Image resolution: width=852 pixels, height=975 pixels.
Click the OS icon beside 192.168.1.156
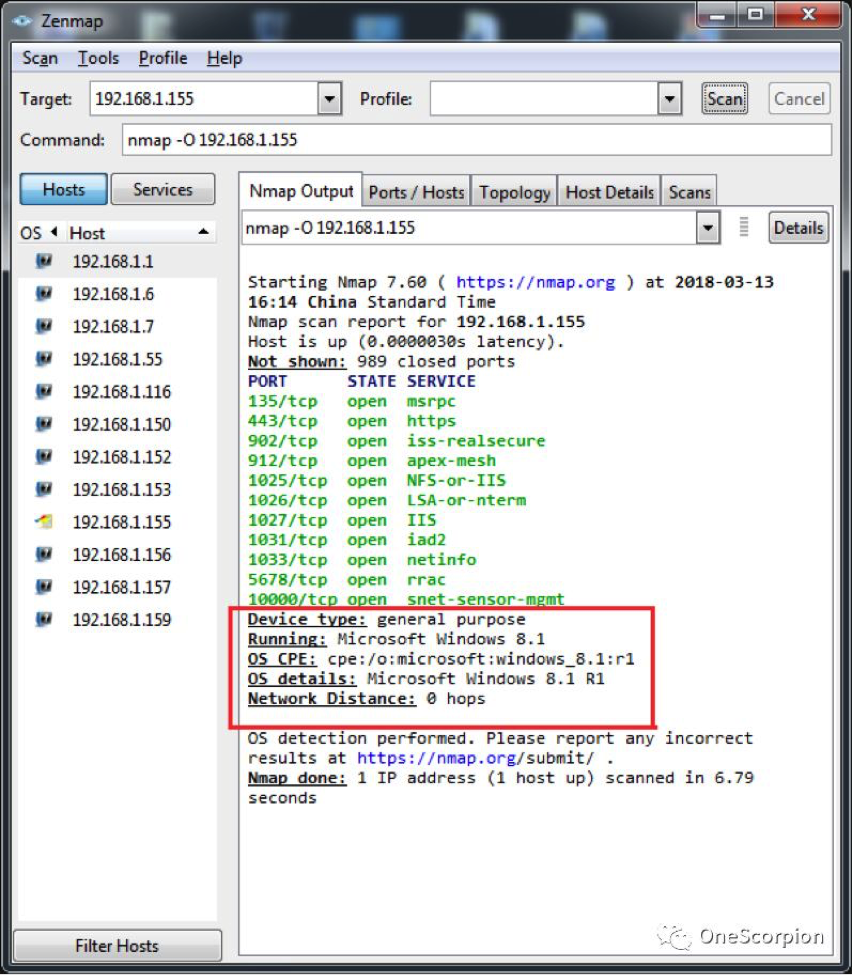tap(44, 554)
